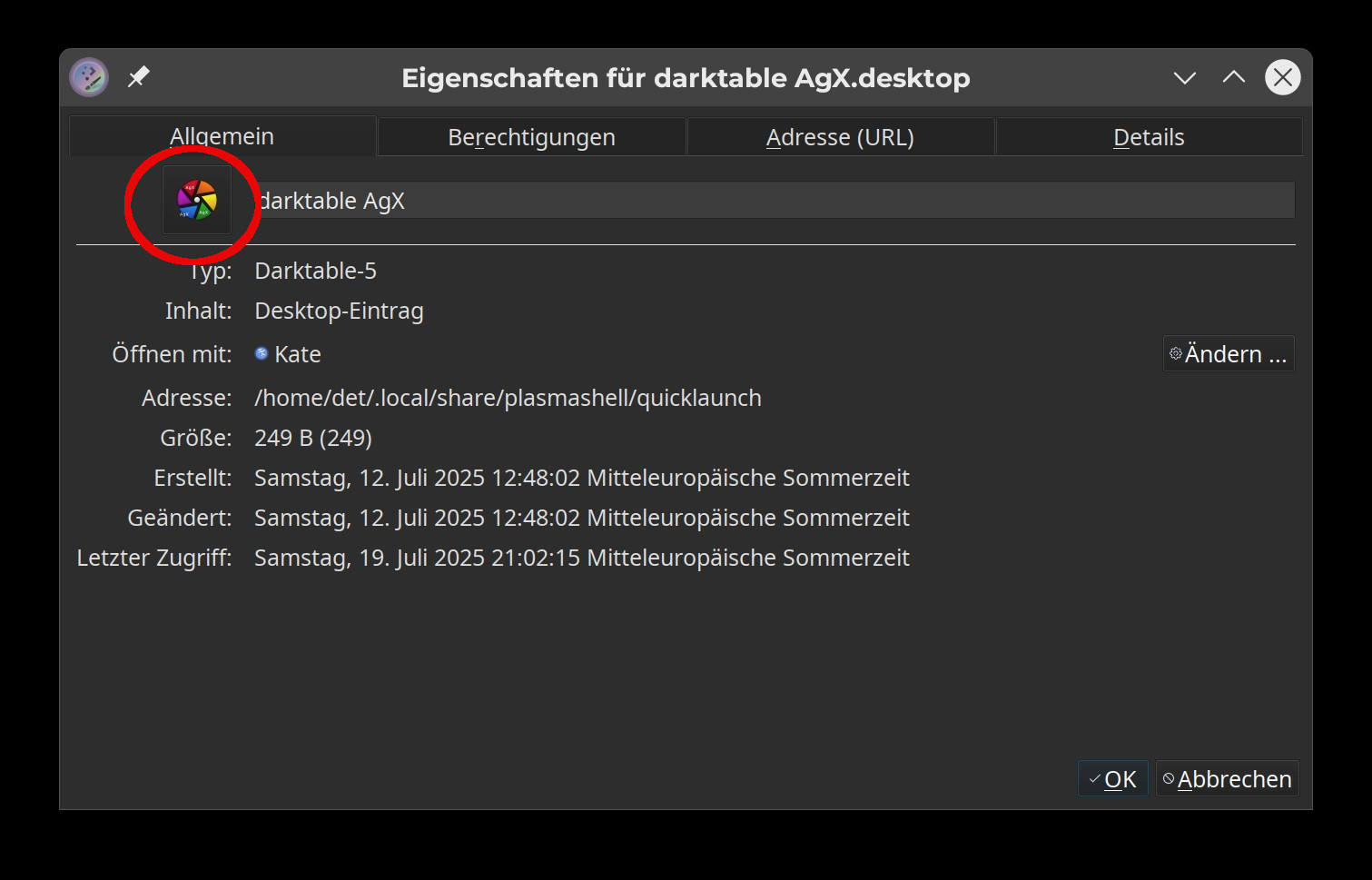Open the window menu icon in title bar
This screenshot has width=1372, height=880.
[89, 77]
